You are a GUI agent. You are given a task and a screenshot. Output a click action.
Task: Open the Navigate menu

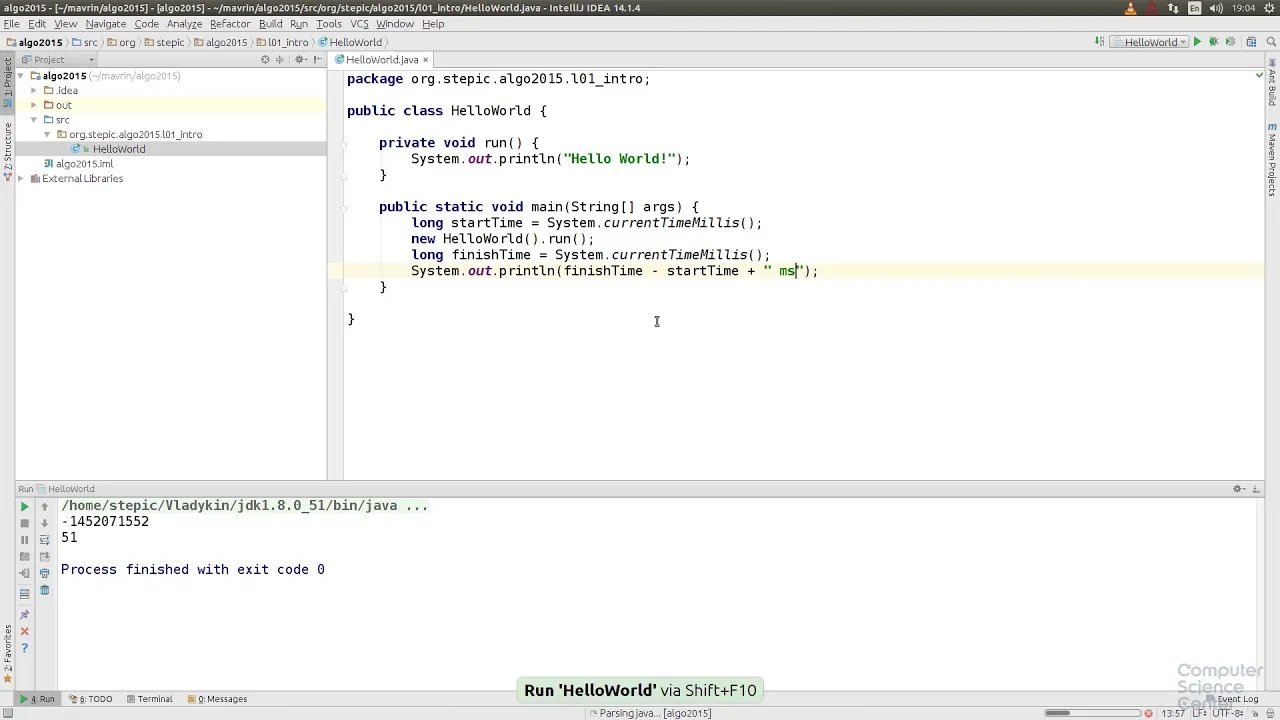coord(105,24)
